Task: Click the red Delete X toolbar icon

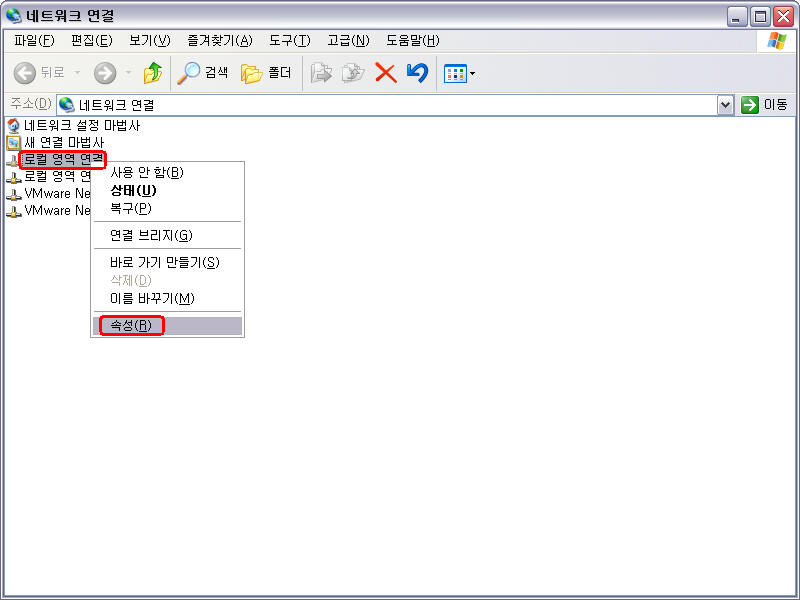Action: (x=385, y=73)
